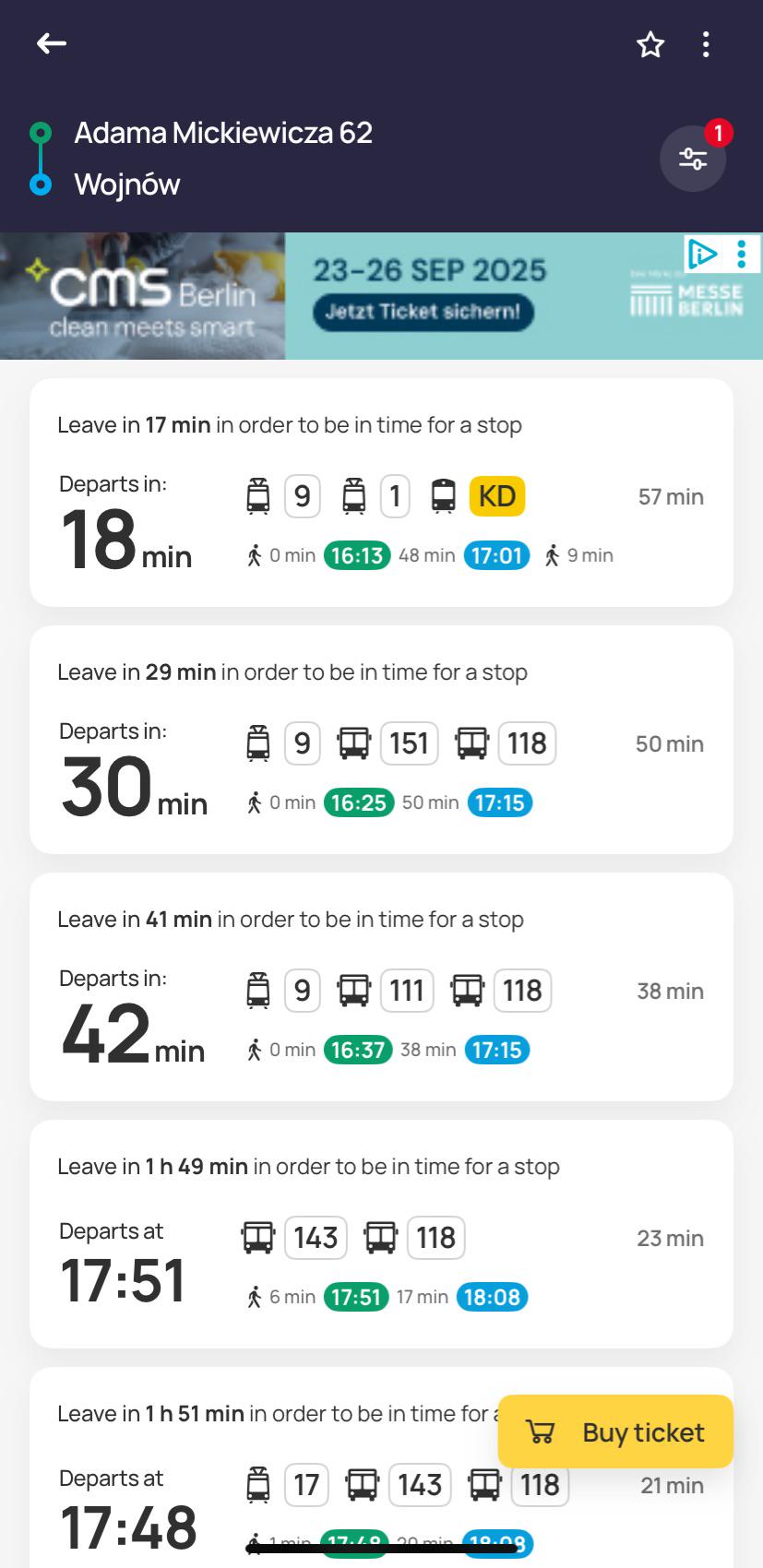The width and height of the screenshot is (763, 1568).
Task: Edit origin Adama Mickiewicza 62
Action: (x=223, y=133)
